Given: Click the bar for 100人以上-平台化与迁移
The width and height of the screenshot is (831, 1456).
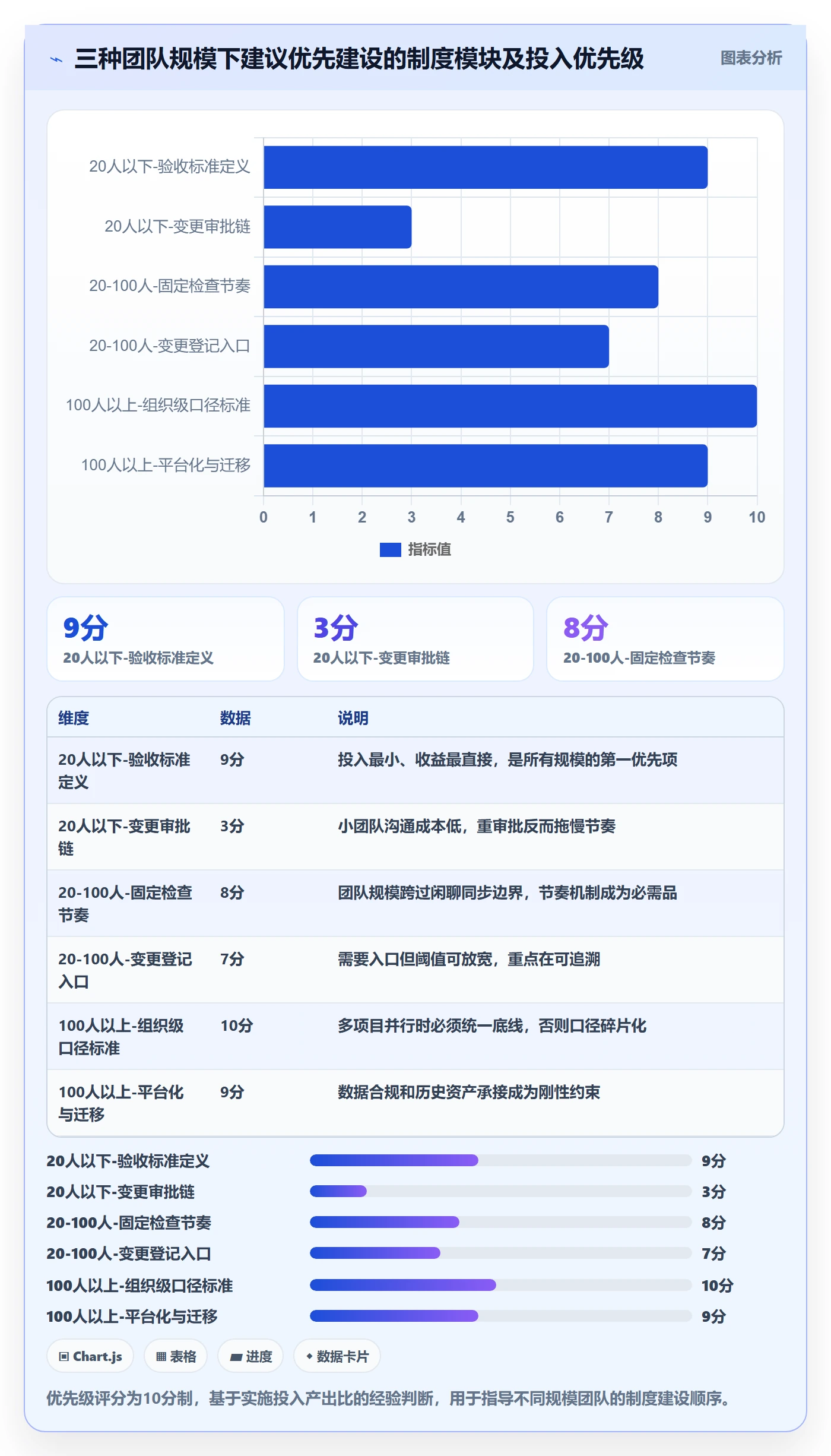Looking at the screenshot, I should pos(486,466).
